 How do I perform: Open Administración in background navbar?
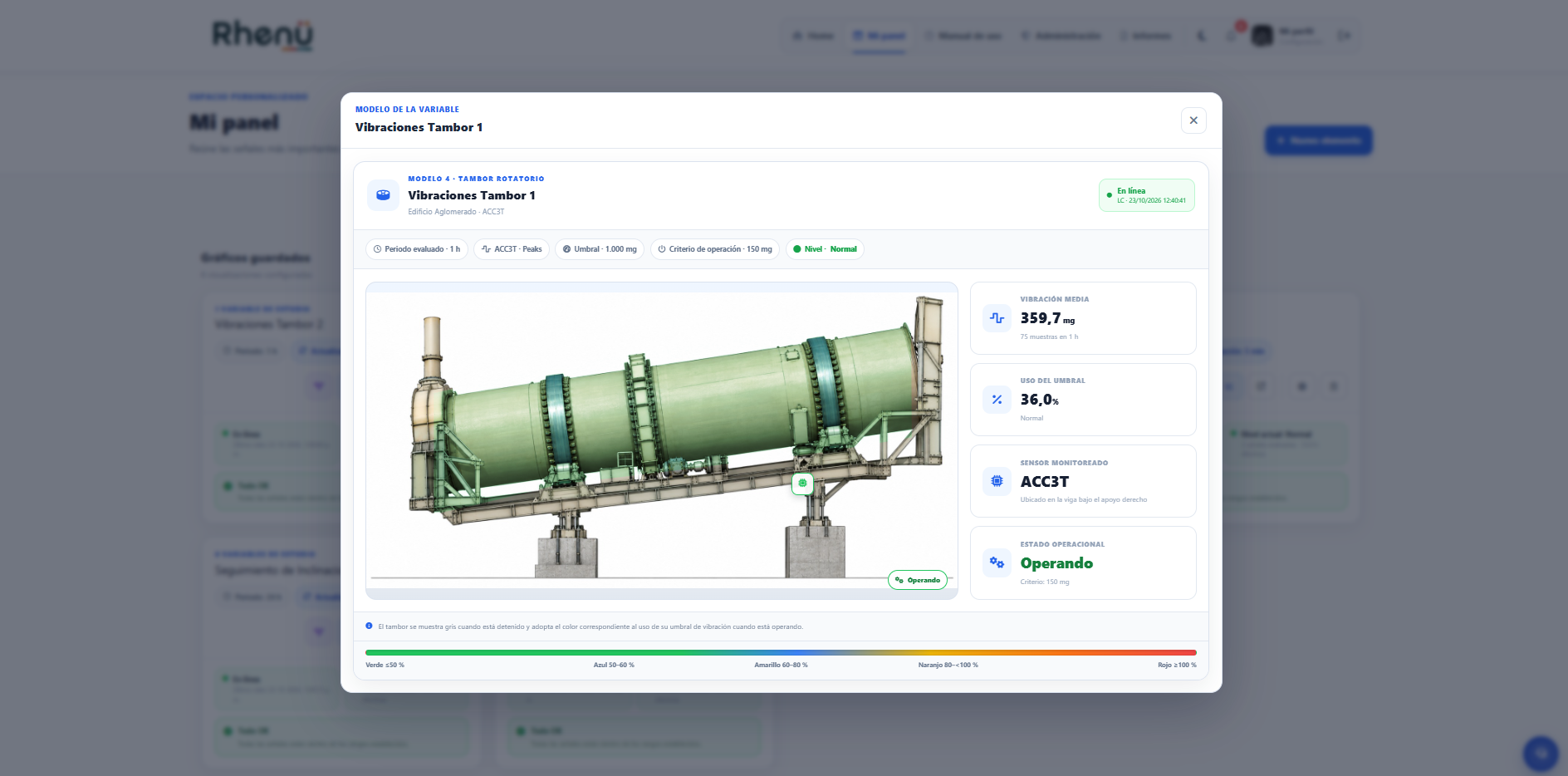1061,36
